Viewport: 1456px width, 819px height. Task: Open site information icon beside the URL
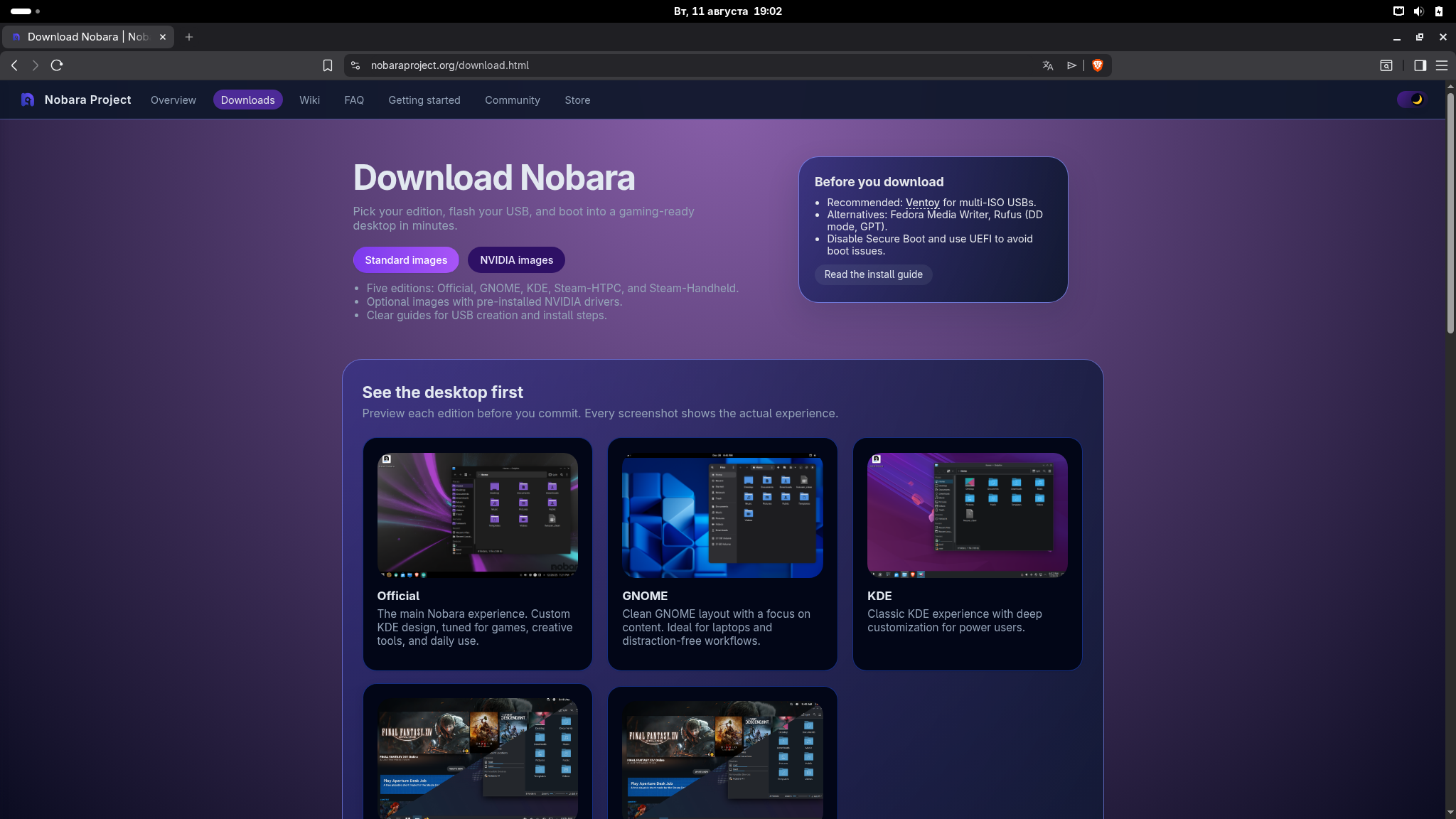pos(355,65)
